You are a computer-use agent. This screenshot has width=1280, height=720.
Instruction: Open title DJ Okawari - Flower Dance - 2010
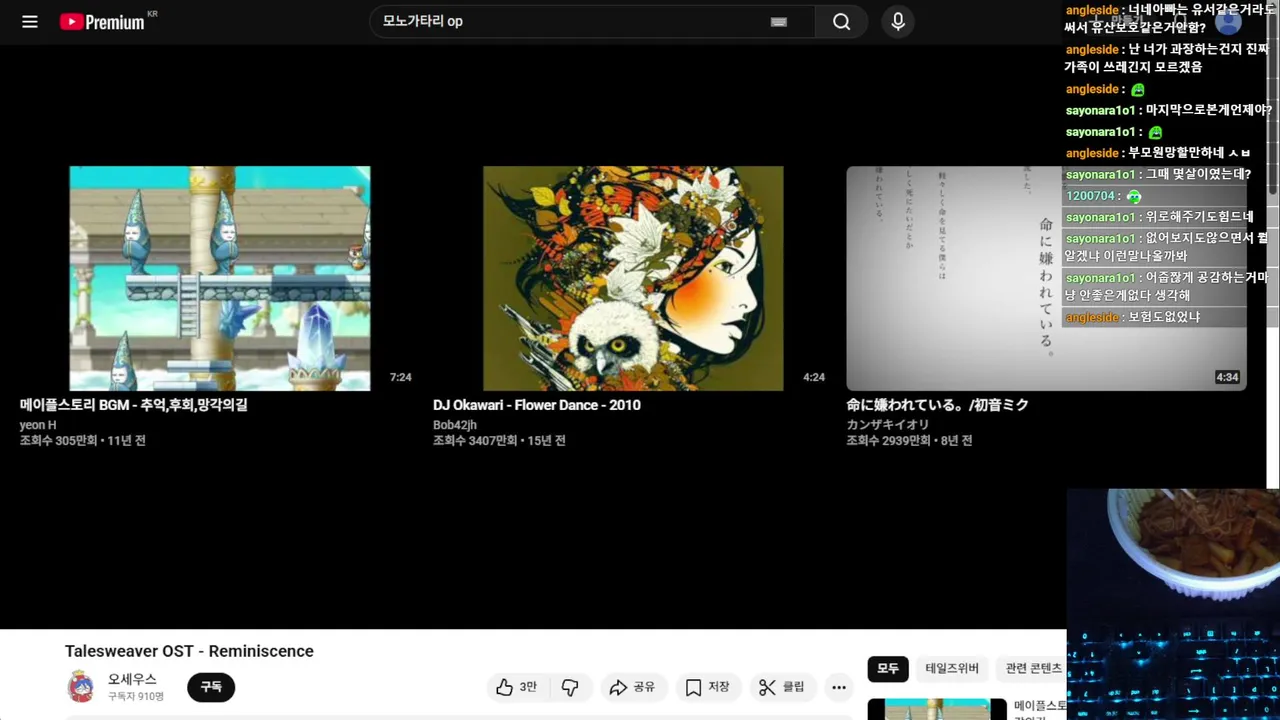pyautogui.click(x=537, y=405)
